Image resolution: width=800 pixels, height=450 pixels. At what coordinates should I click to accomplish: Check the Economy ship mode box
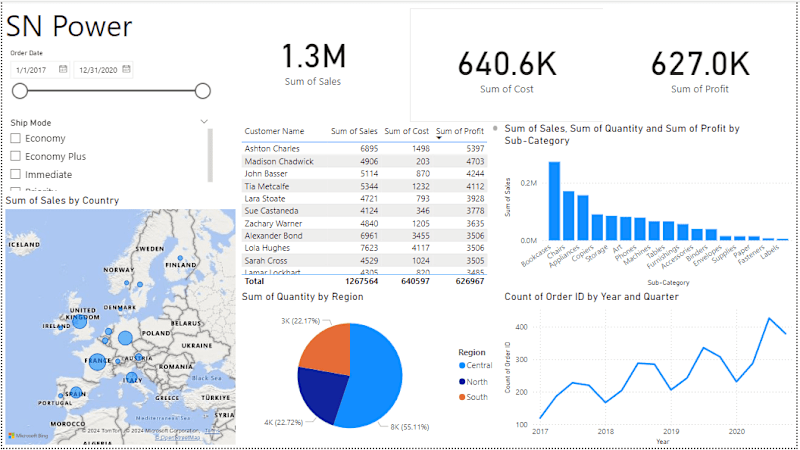[x=16, y=138]
